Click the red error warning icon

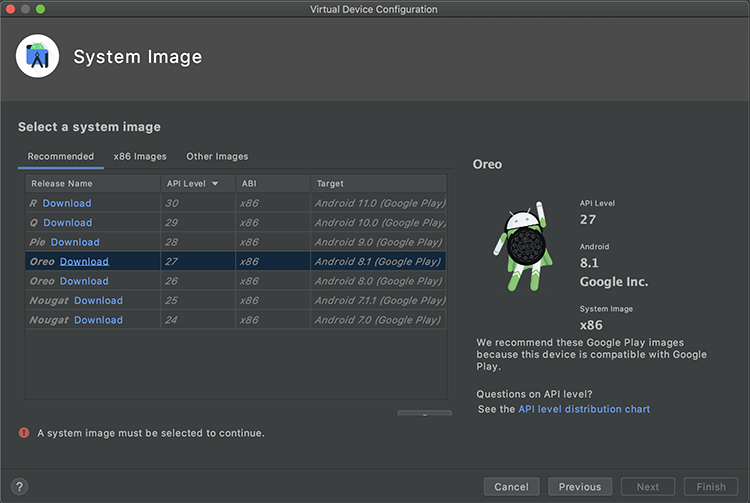click(24, 433)
